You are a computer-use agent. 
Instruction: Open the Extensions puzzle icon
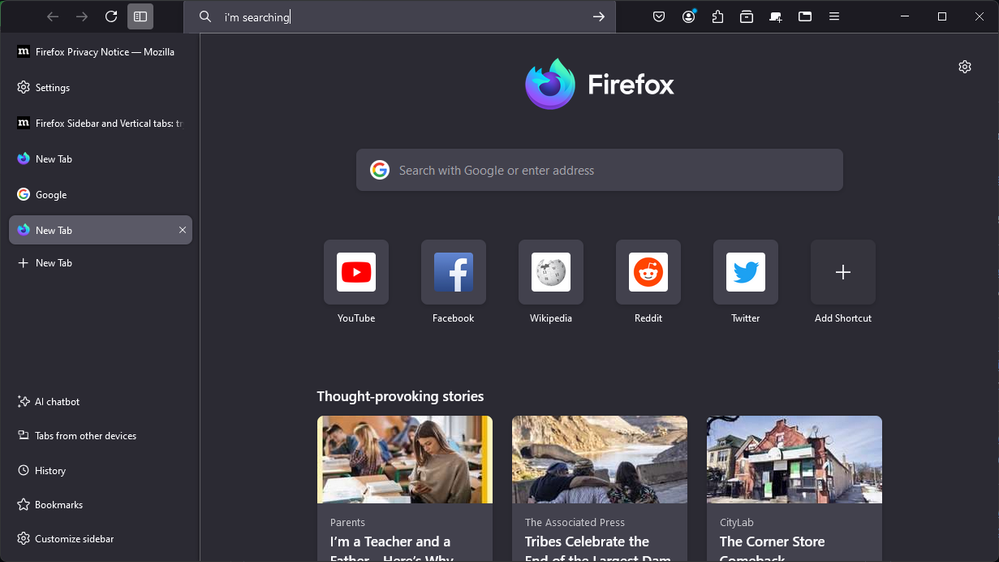pyautogui.click(x=717, y=17)
